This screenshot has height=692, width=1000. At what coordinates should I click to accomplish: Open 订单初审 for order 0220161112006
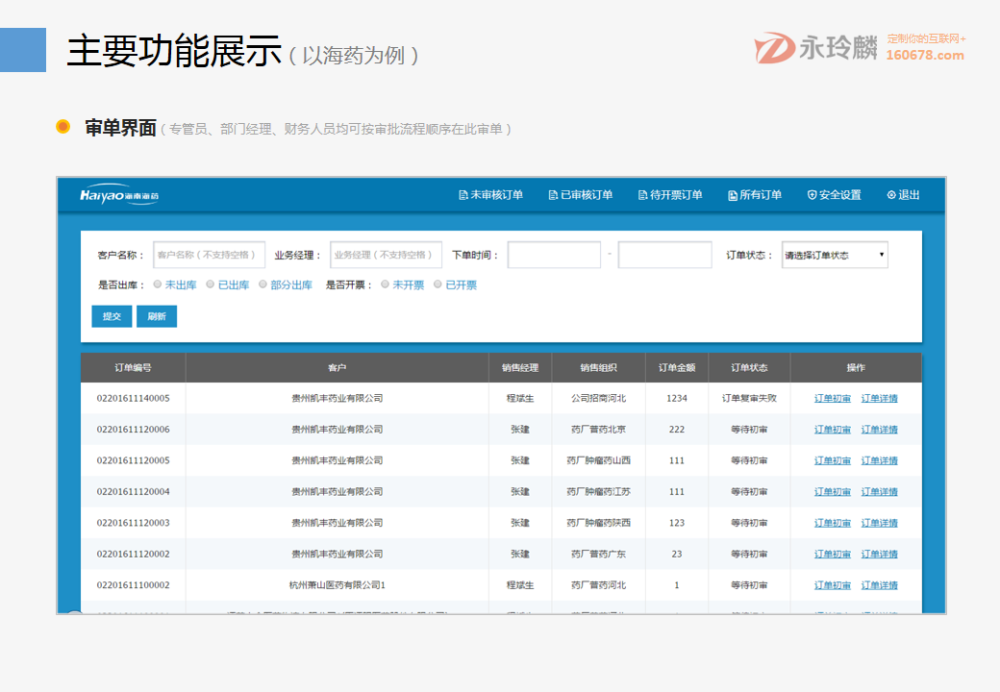[830, 429]
